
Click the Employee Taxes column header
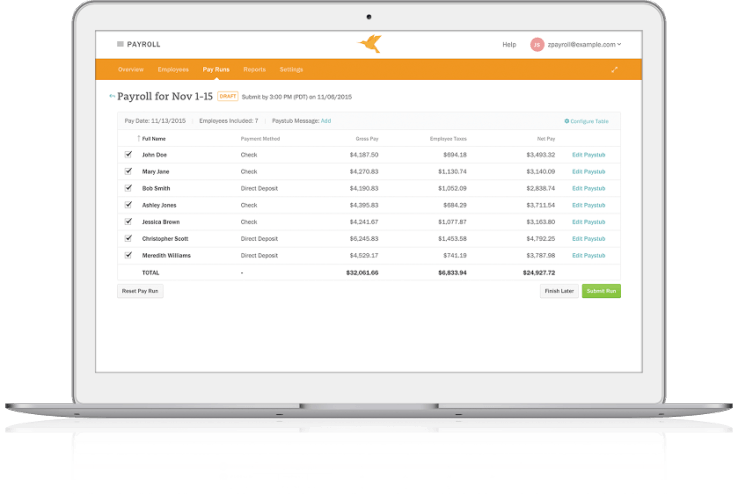(x=448, y=139)
